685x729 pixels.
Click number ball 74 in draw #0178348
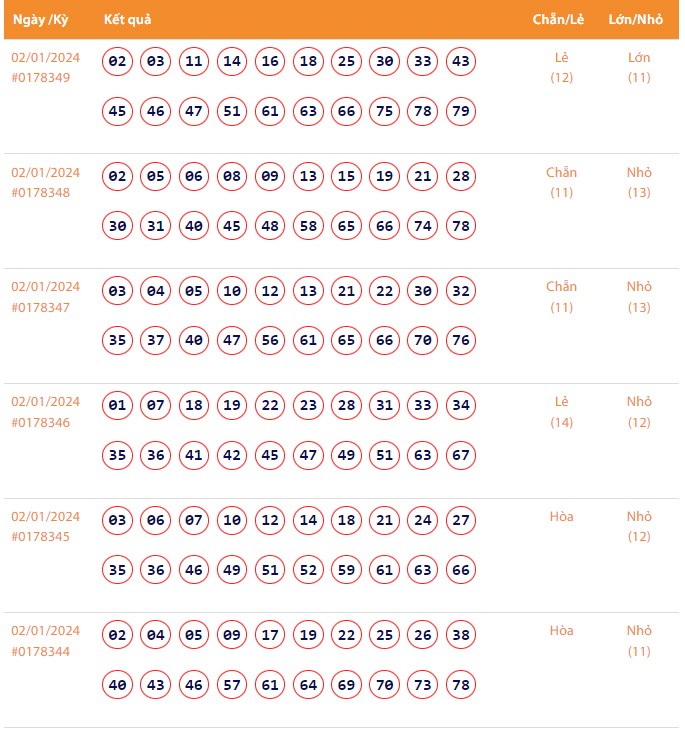tap(423, 226)
